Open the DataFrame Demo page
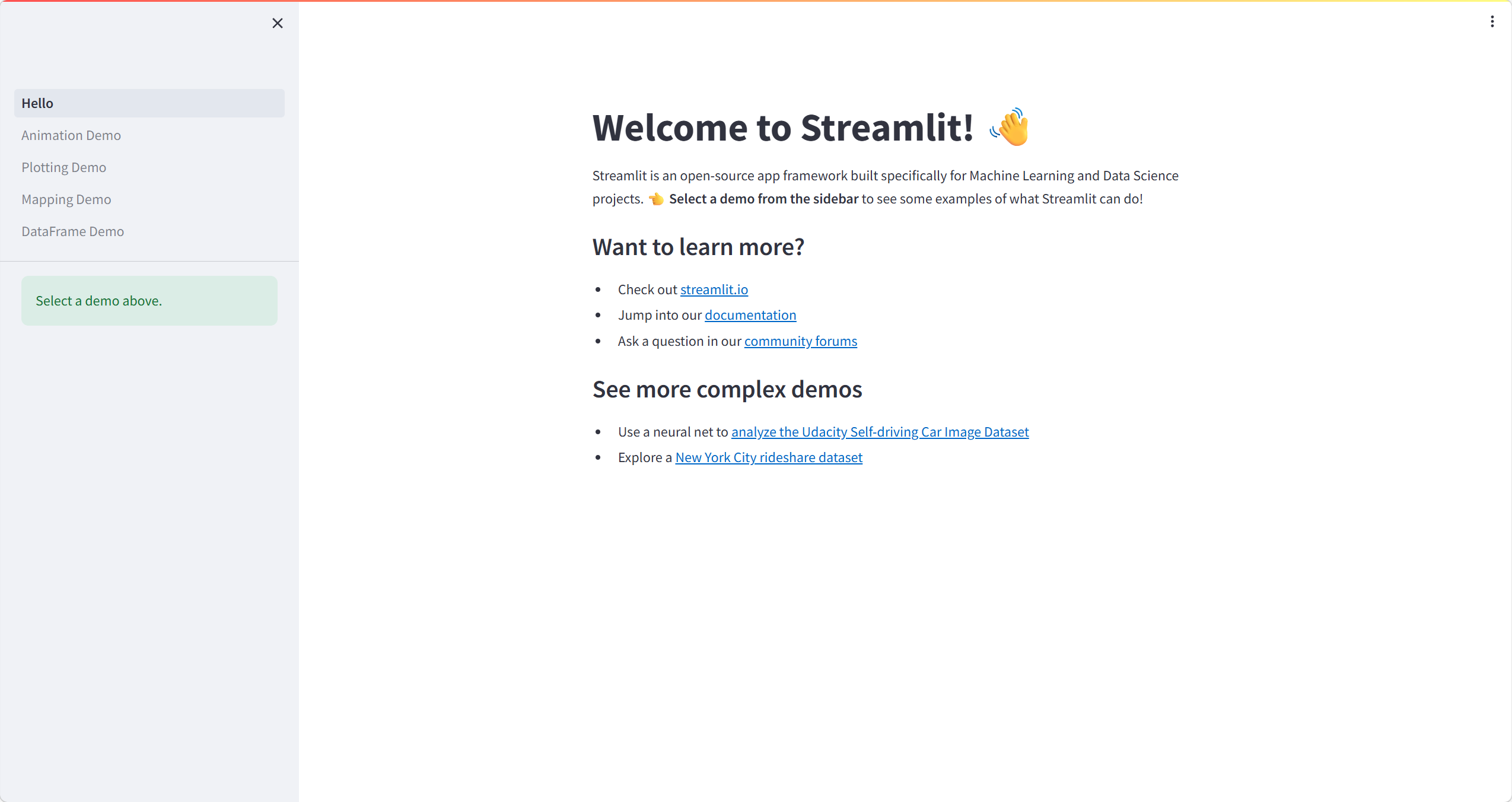 coord(73,231)
